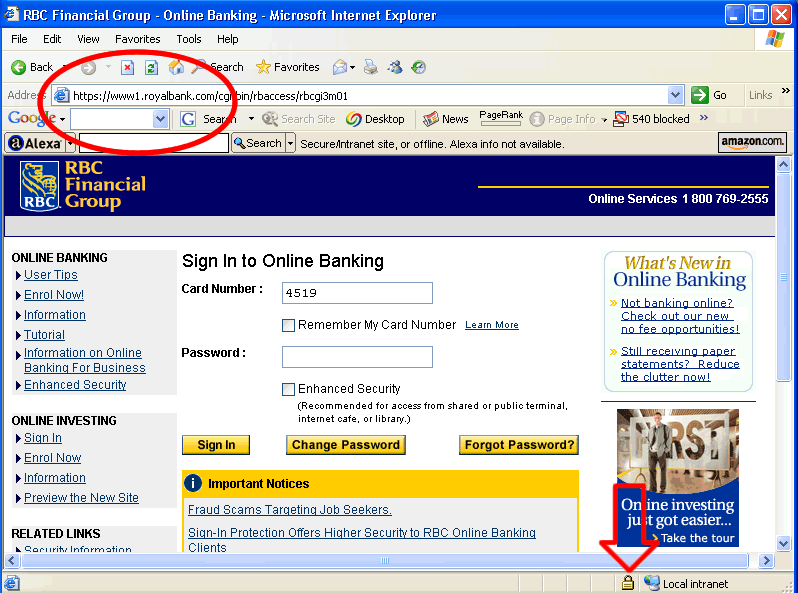Click the PageRank indicator
This screenshot has height=593, width=798.
pyautogui.click(x=501, y=118)
